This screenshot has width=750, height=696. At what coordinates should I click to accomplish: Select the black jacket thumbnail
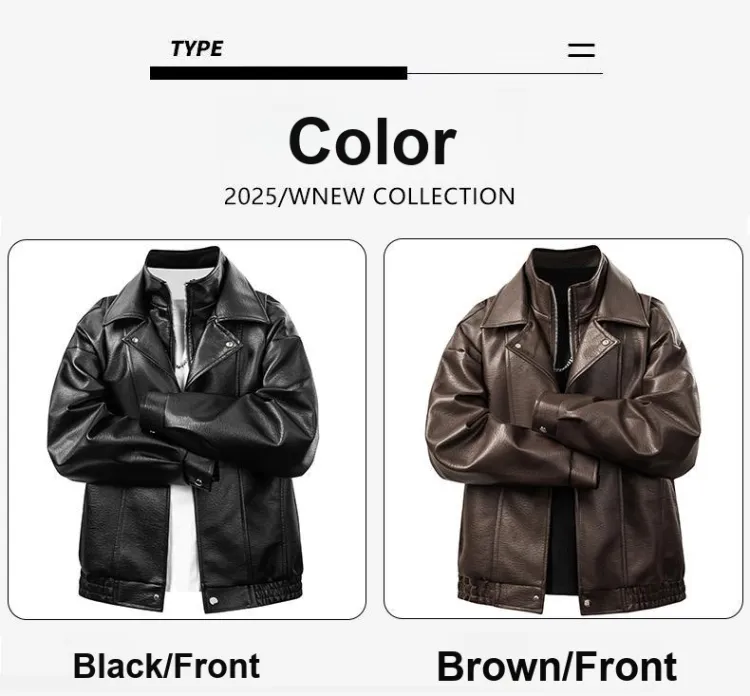[x=187, y=429]
